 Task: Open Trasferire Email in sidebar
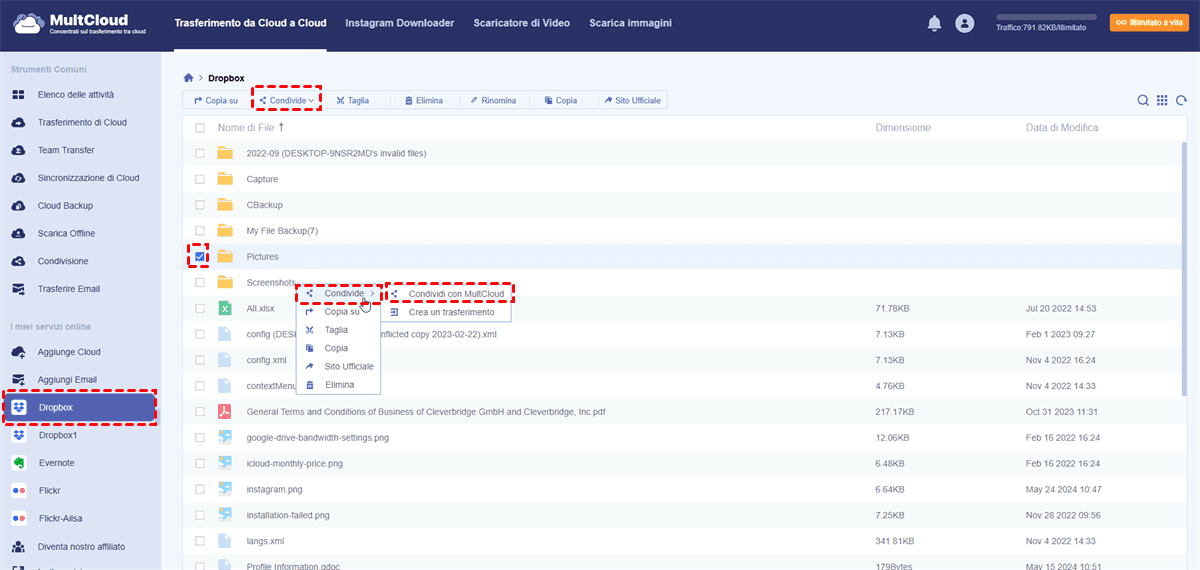pyautogui.click(x=69, y=289)
